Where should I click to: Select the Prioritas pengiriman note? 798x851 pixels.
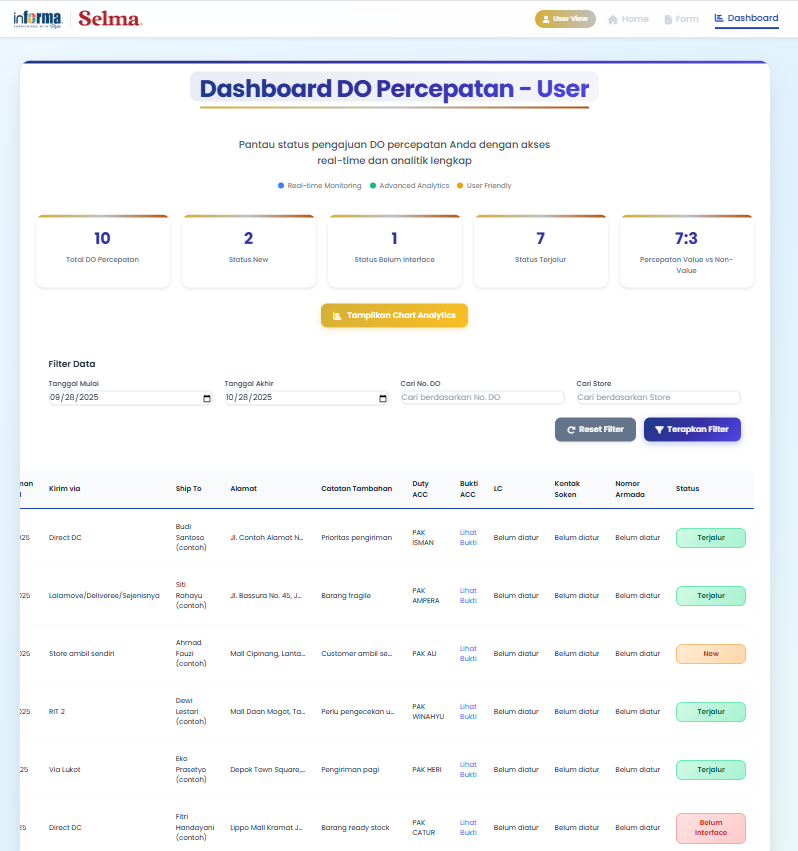[357, 537]
